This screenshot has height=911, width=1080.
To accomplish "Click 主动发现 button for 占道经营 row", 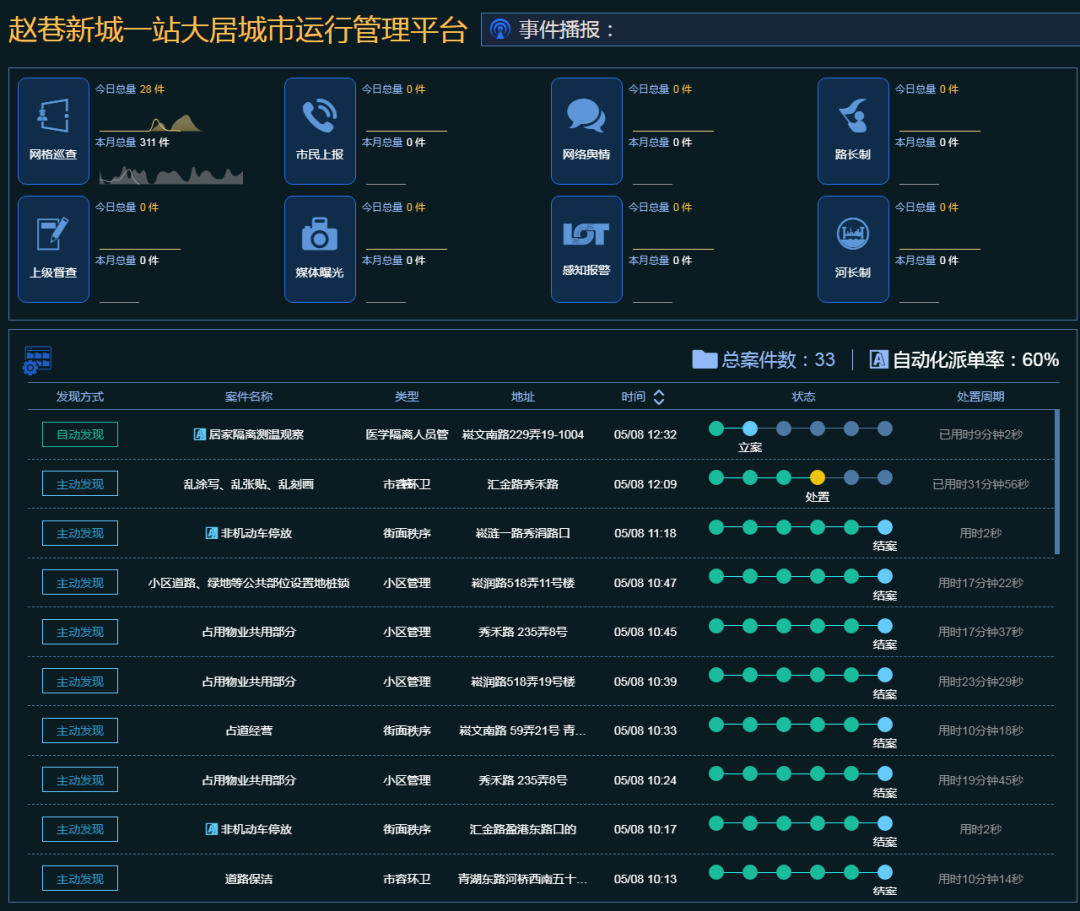I will tap(80, 730).
